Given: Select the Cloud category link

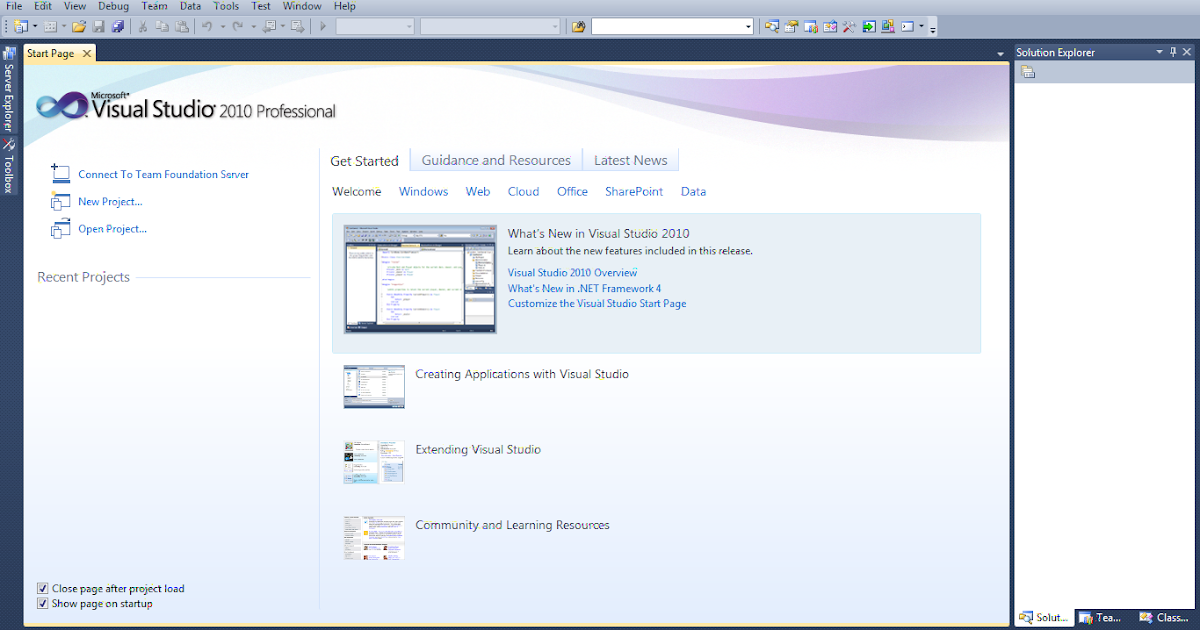Looking at the screenshot, I should point(523,191).
